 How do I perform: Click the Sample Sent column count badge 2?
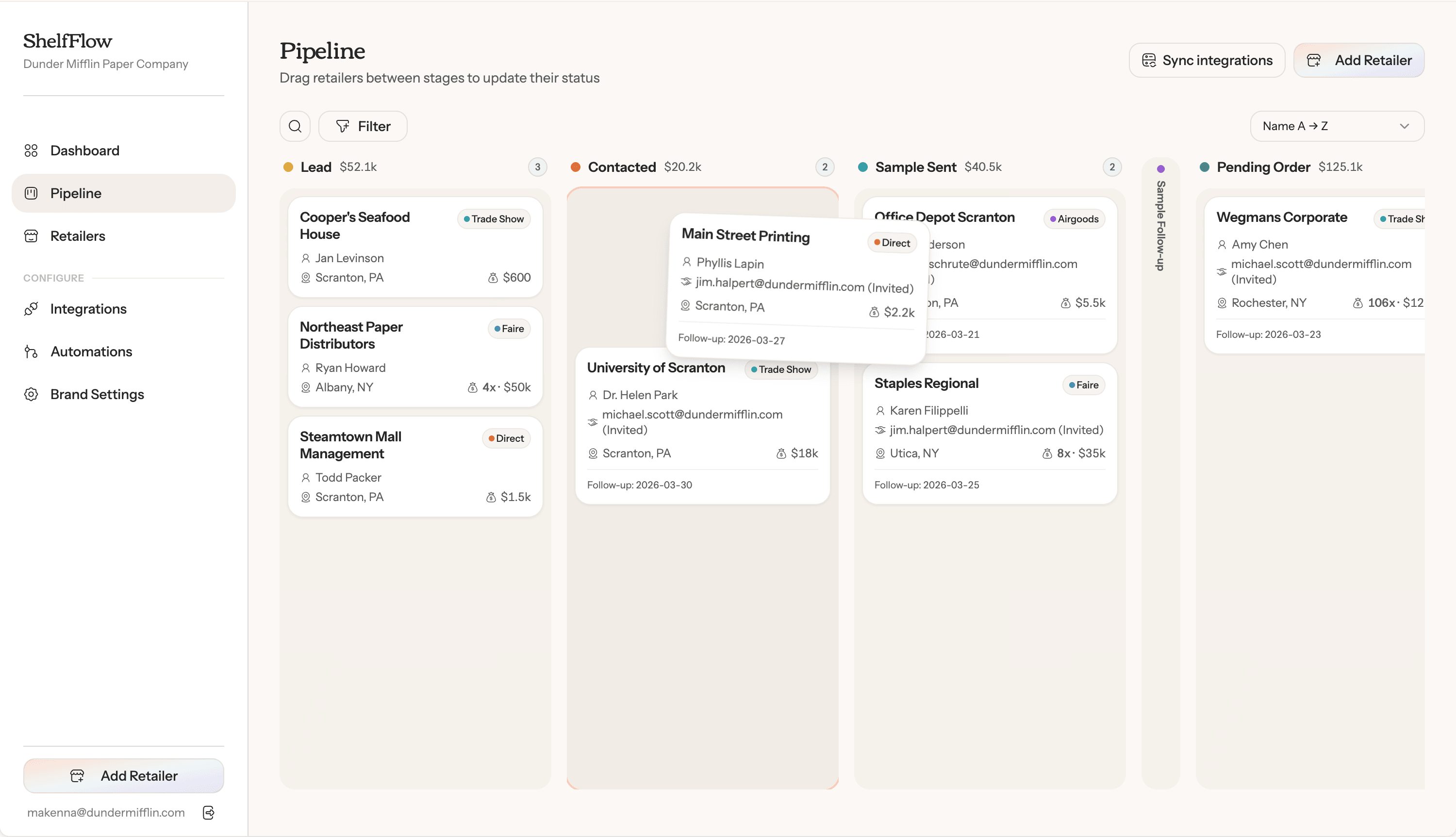(1112, 167)
